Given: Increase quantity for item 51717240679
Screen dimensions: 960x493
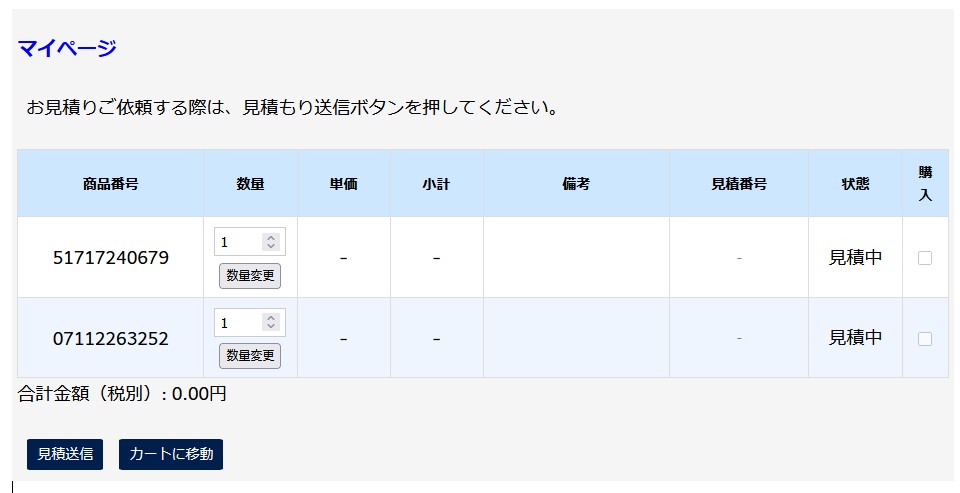Looking at the screenshot, I should point(271,238).
